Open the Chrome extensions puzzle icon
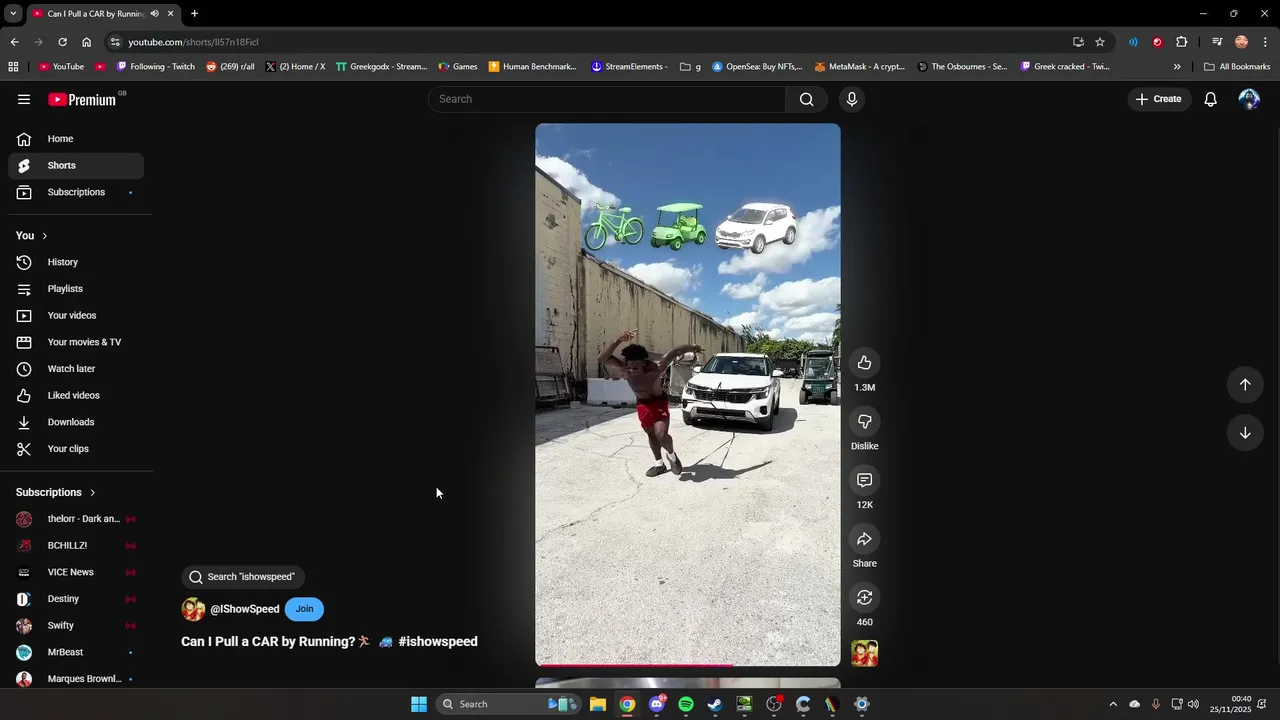The width and height of the screenshot is (1280, 720). point(1182,42)
